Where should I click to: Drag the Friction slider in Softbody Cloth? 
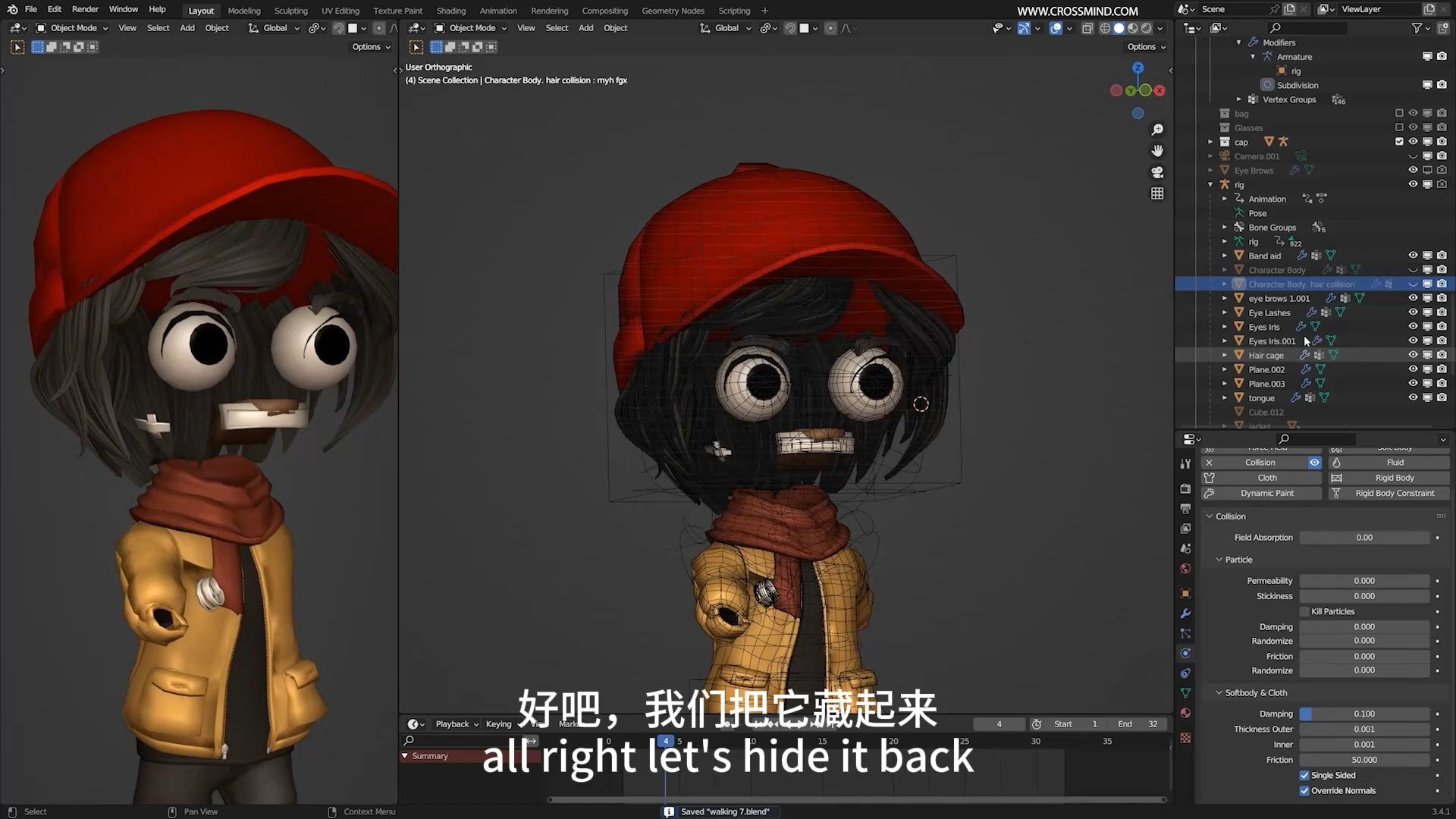(1365, 759)
